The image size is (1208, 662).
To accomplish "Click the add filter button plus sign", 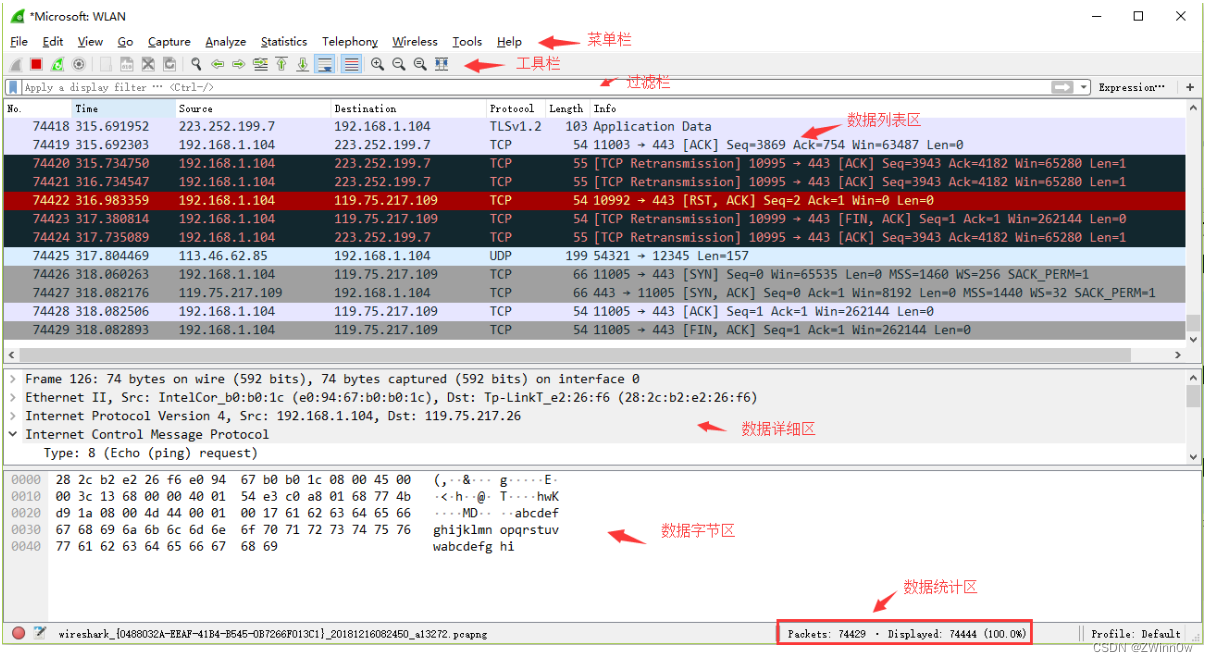I will coord(1190,87).
